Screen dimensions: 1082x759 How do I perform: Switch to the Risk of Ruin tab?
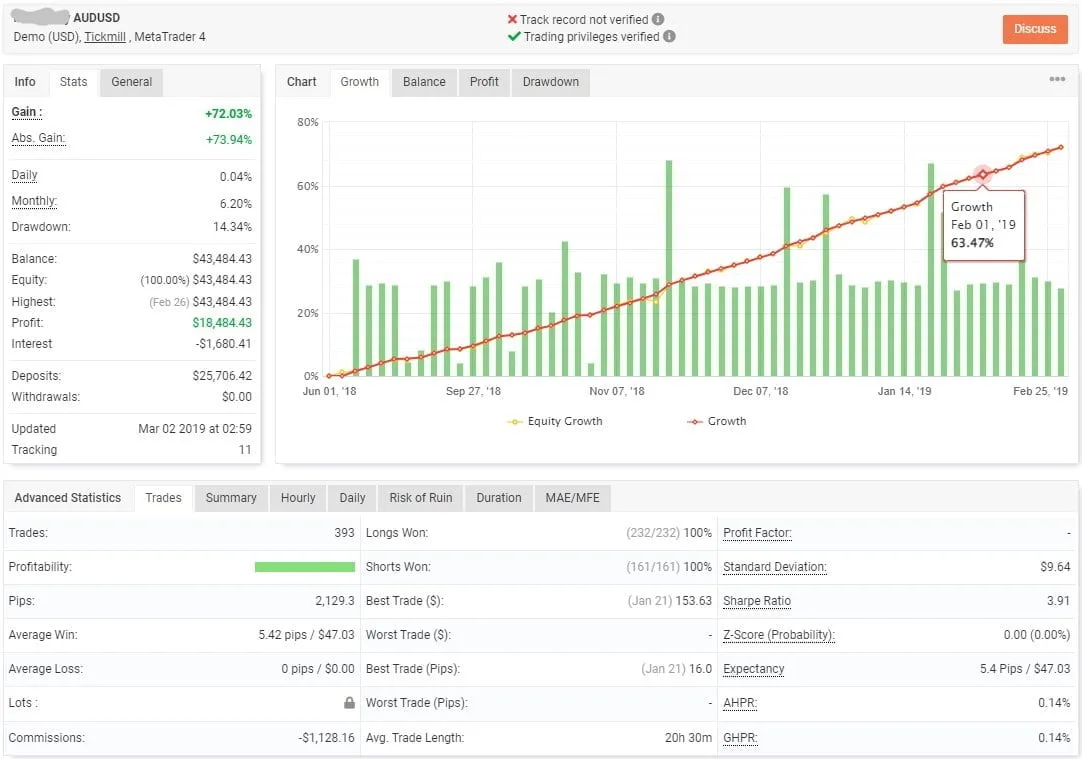[x=419, y=497]
